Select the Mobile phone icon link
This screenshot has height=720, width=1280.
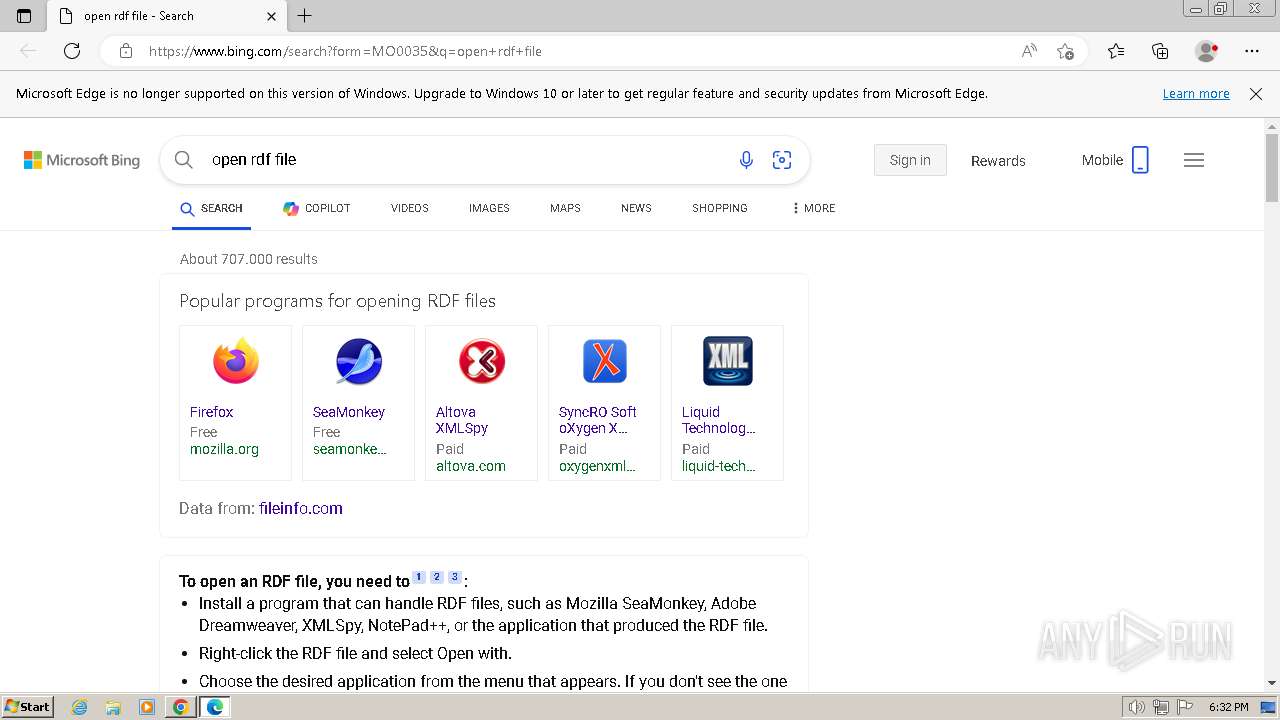point(1140,160)
